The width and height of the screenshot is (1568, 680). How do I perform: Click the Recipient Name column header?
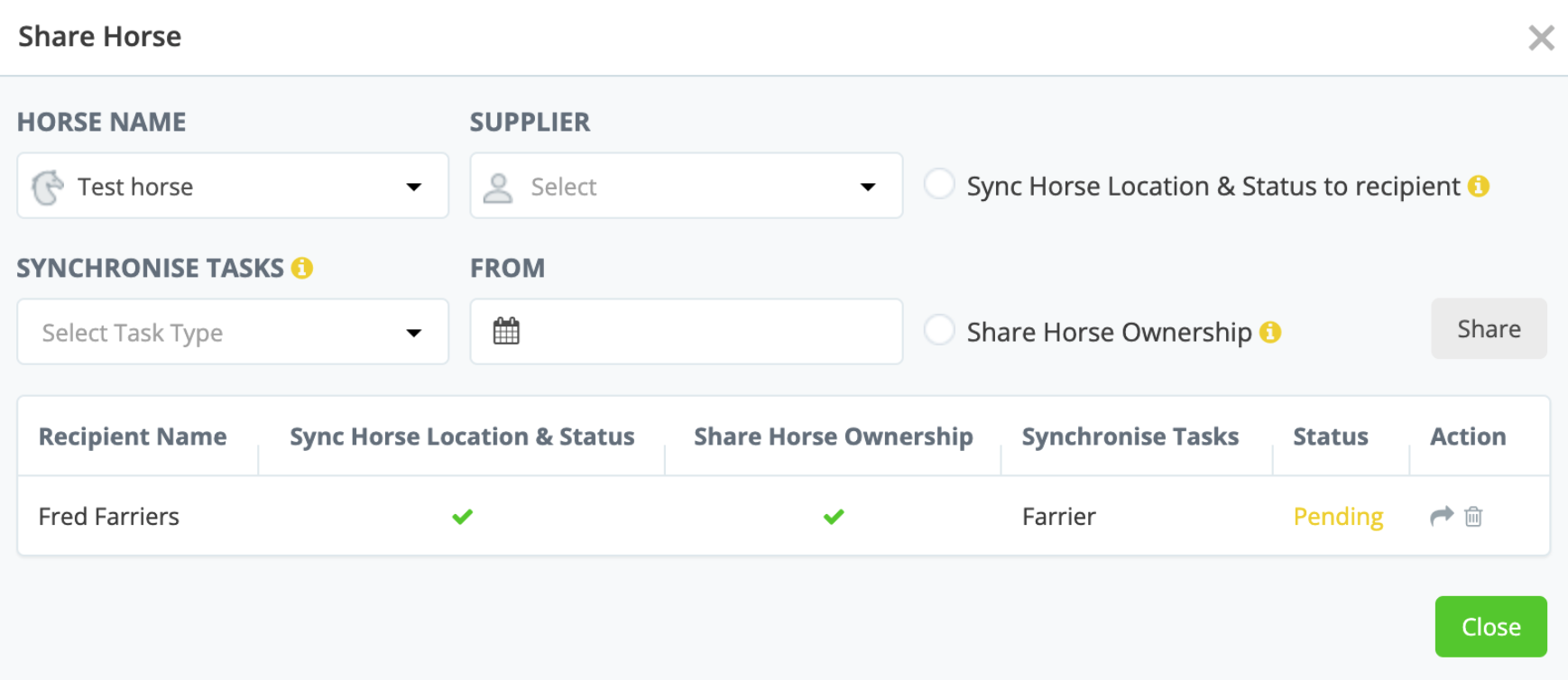133,436
